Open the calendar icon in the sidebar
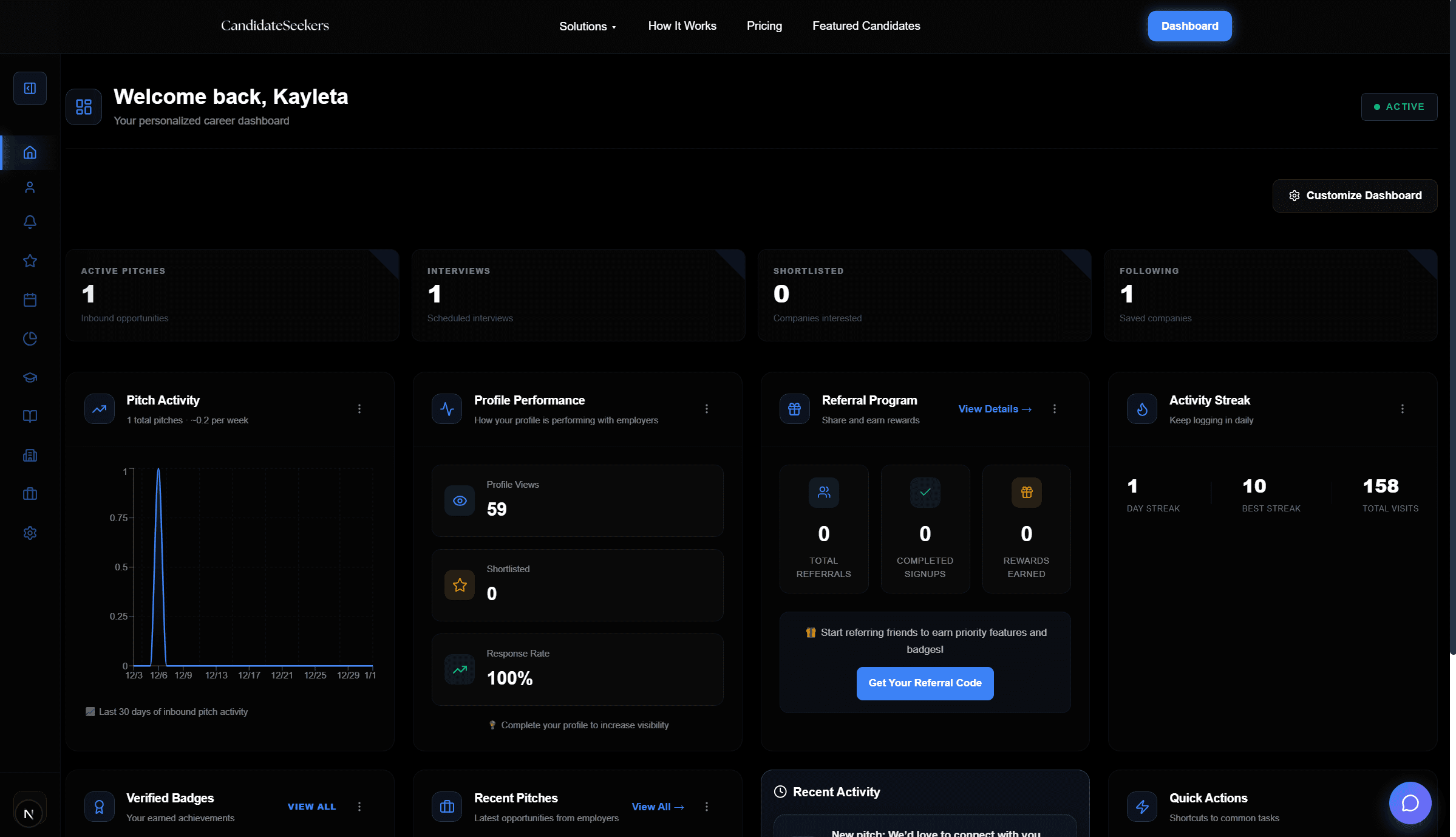1456x837 pixels. click(30, 299)
